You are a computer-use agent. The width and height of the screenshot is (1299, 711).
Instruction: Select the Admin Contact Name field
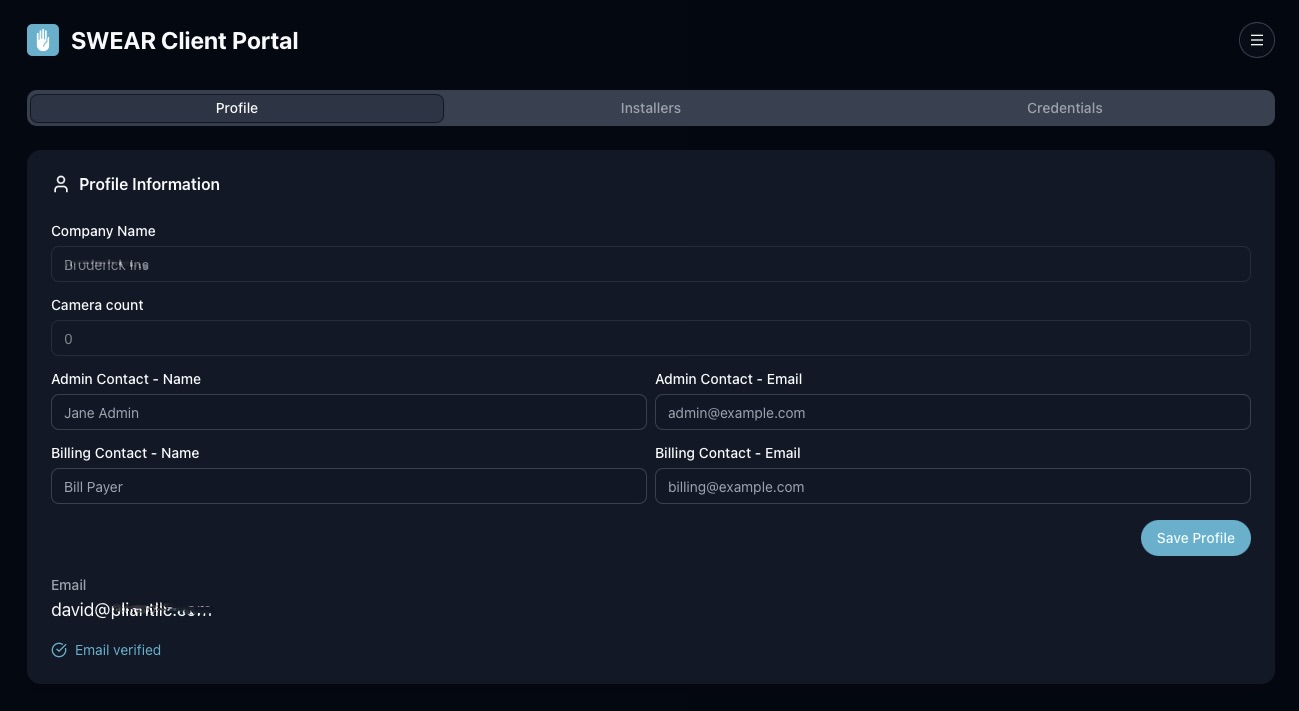[x=348, y=412]
